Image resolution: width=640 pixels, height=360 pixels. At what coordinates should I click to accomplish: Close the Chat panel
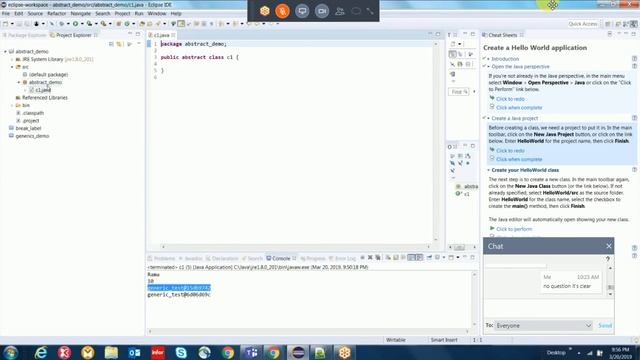click(x=609, y=246)
